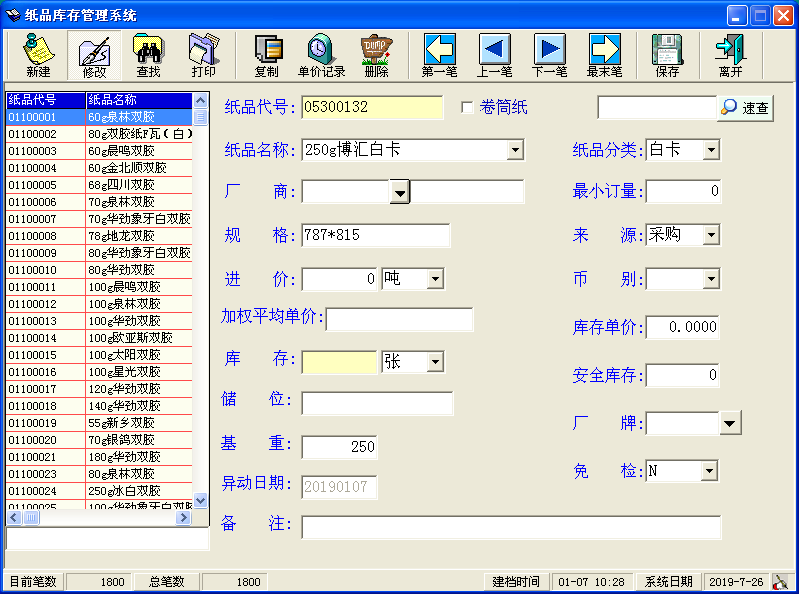Open the 单价记录 price record tool
The height and width of the screenshot is (594, 799).
322,55
